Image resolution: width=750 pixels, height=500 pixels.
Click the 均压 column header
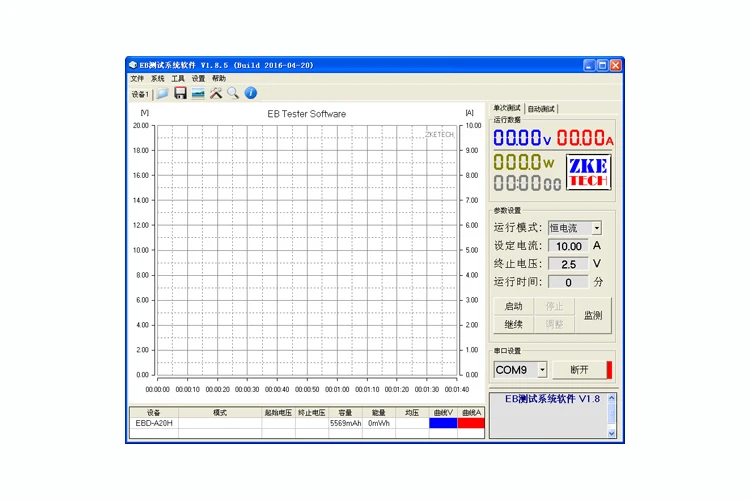pyautogui.click(x=412, y=412)
